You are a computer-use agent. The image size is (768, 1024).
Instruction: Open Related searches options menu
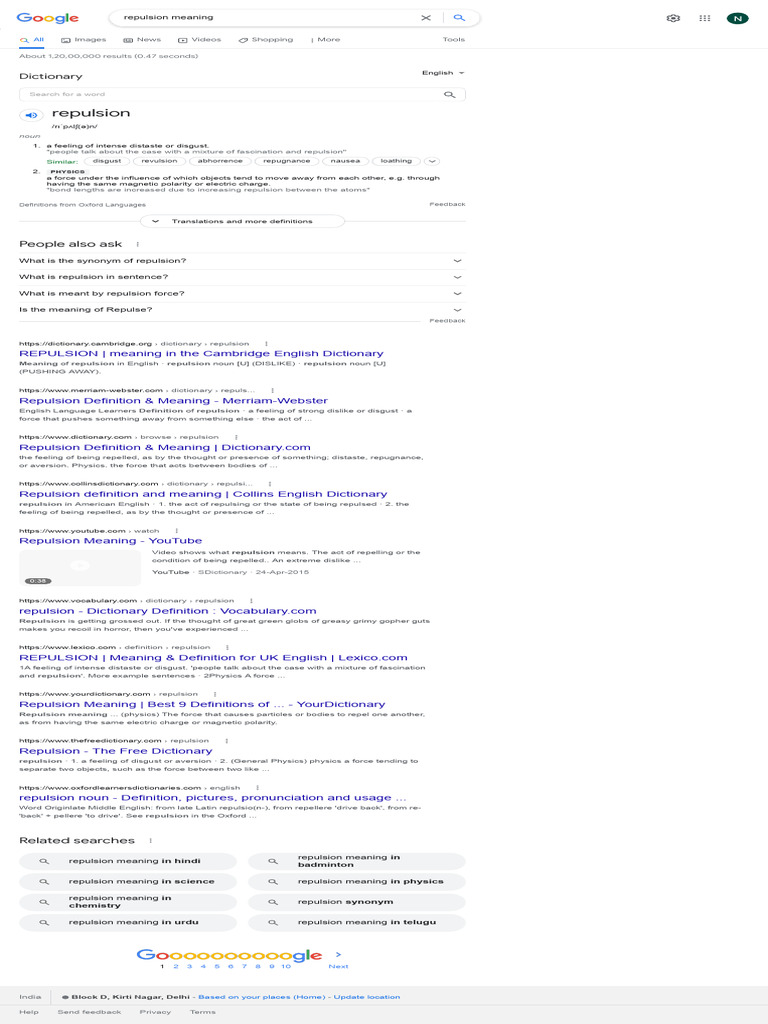(x=150, y=840)
